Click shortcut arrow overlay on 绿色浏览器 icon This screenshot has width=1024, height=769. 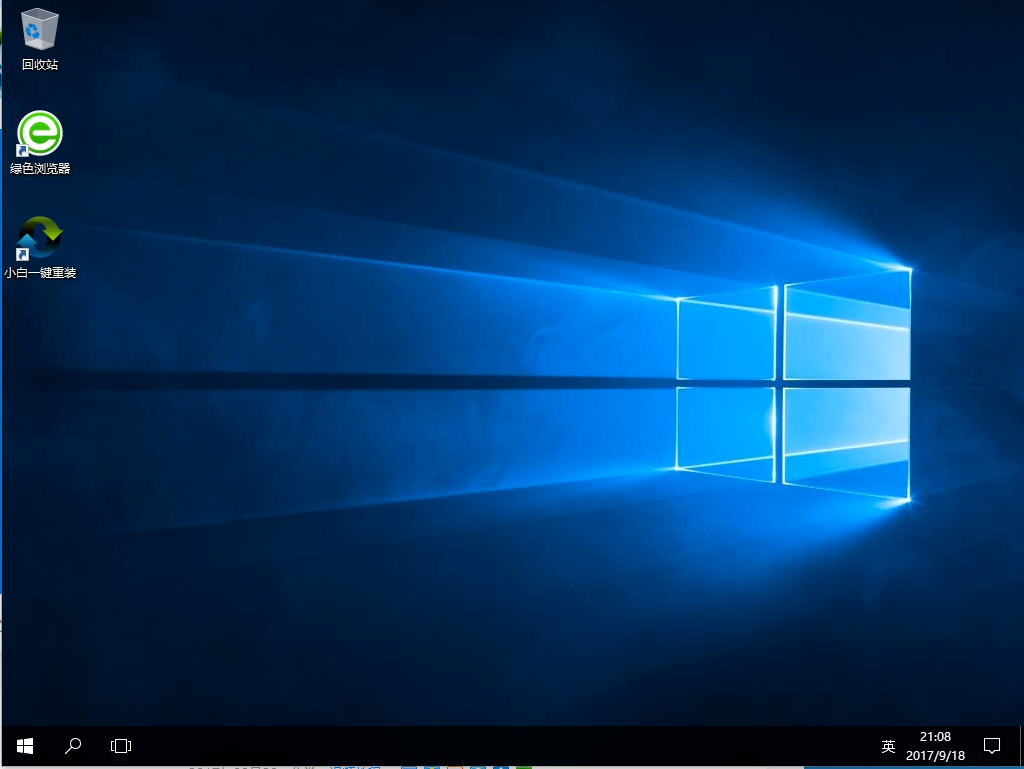pyautogui.click(x=22, y=151)
